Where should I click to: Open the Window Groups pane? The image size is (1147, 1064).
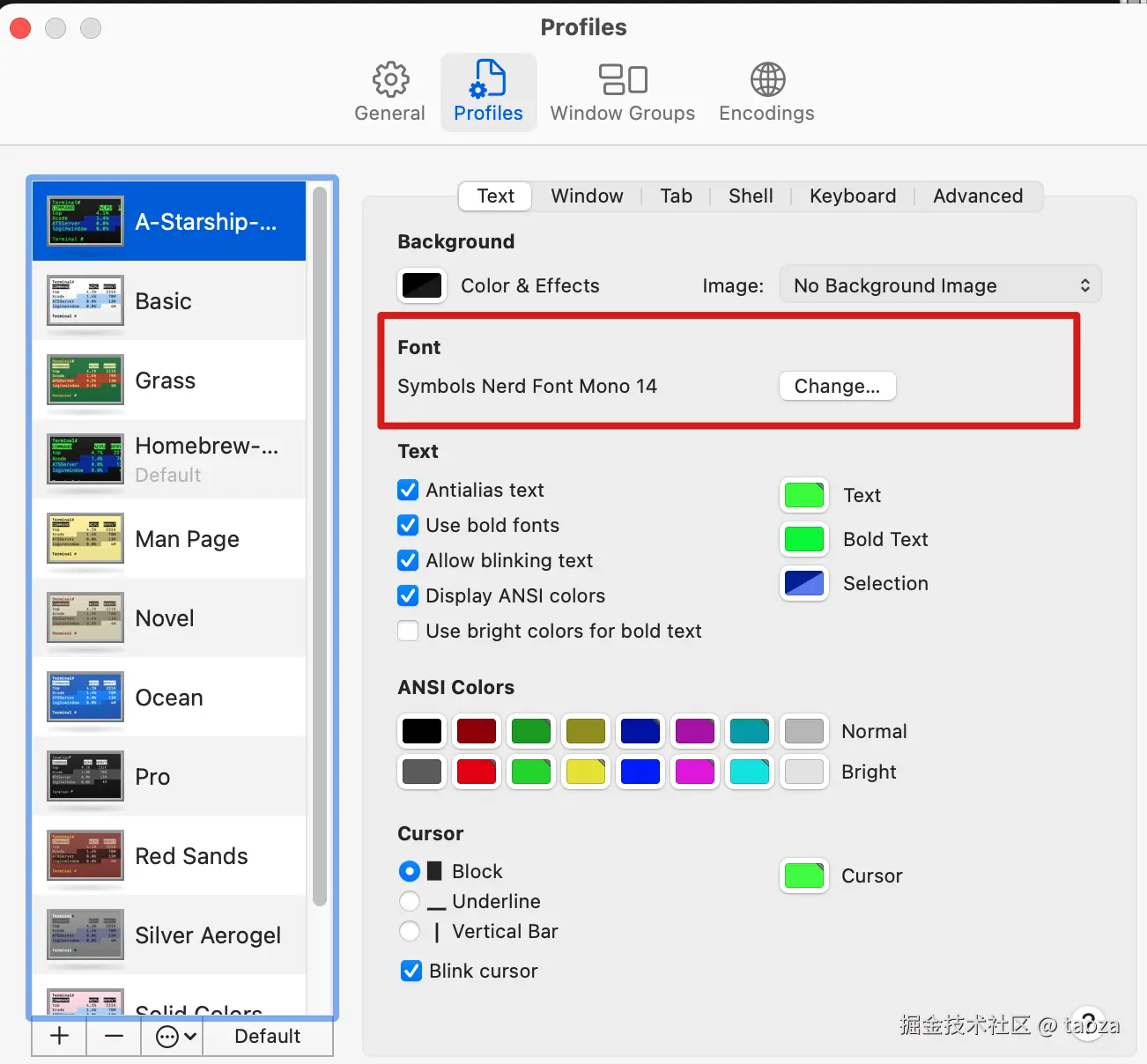point(622,92)
